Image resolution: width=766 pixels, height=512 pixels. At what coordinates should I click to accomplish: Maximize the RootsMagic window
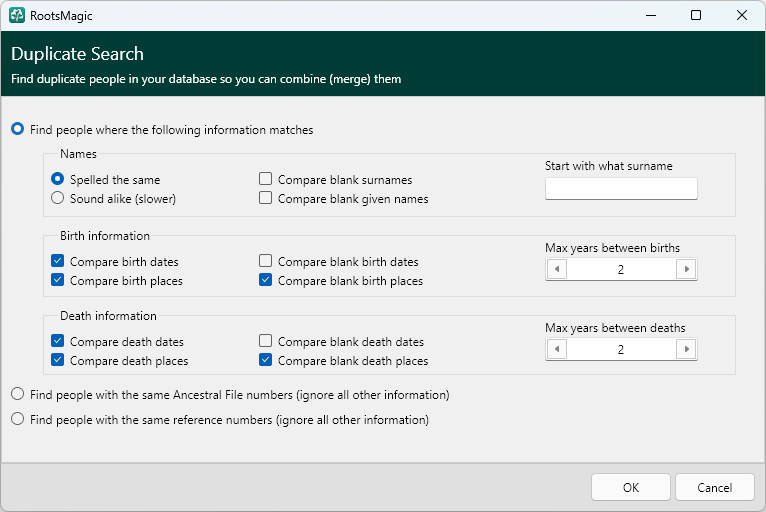pyautogui.click(x=696, y=15)
